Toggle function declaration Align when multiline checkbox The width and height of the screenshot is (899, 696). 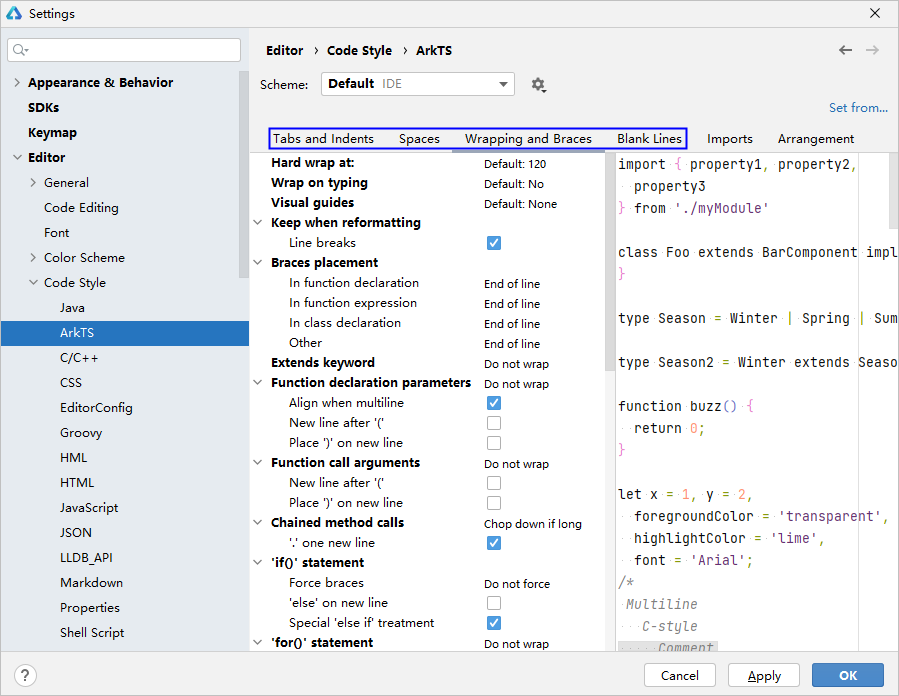pos(494,403)
